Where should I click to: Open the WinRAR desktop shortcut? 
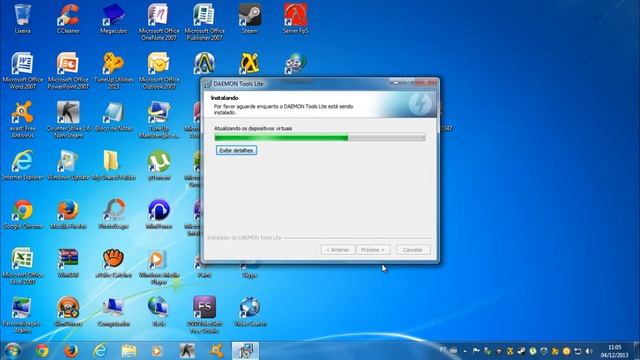coord(68,263)
